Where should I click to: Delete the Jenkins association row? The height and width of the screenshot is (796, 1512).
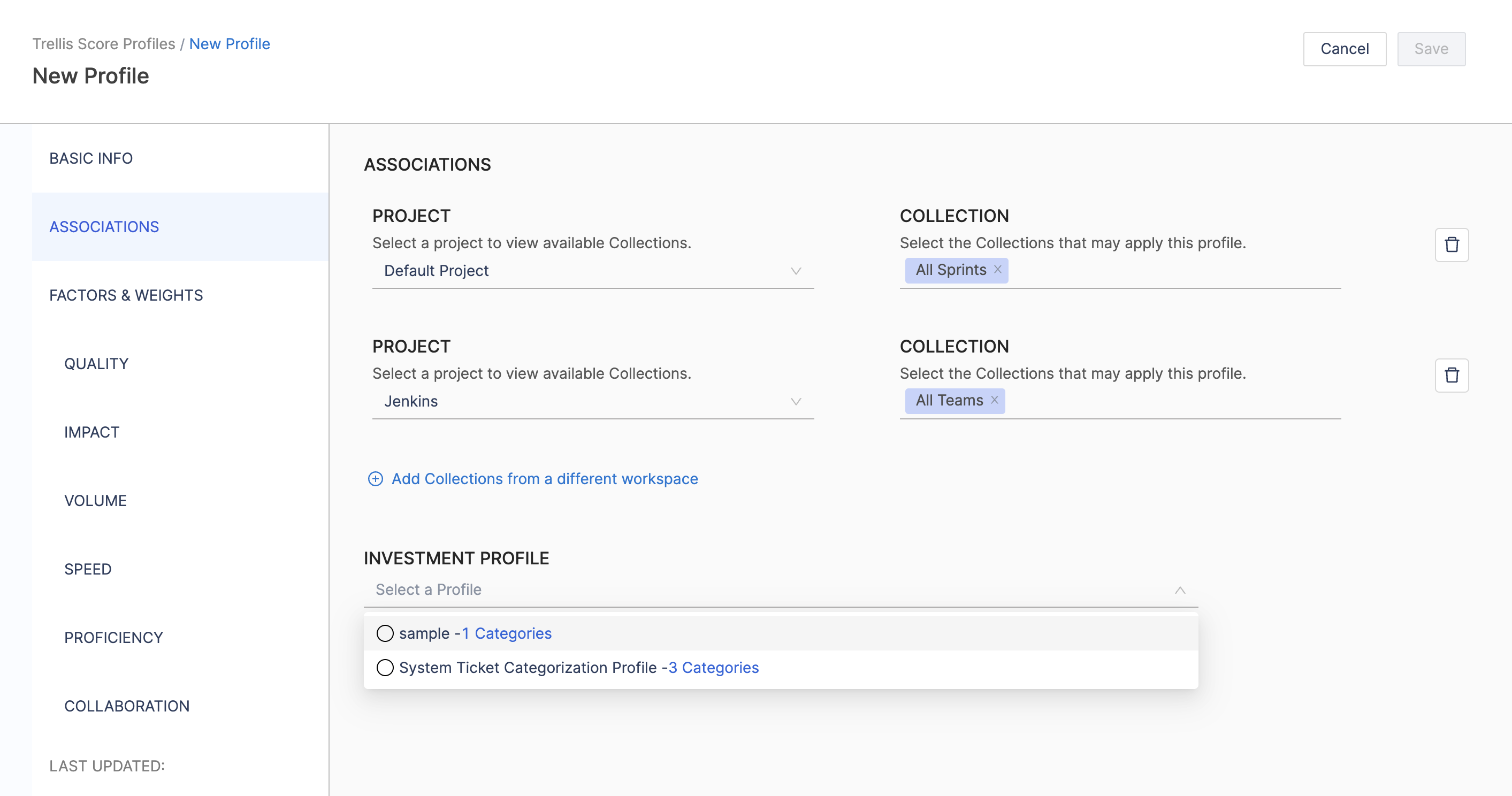pyautogui.click(x=1451, y=375)
